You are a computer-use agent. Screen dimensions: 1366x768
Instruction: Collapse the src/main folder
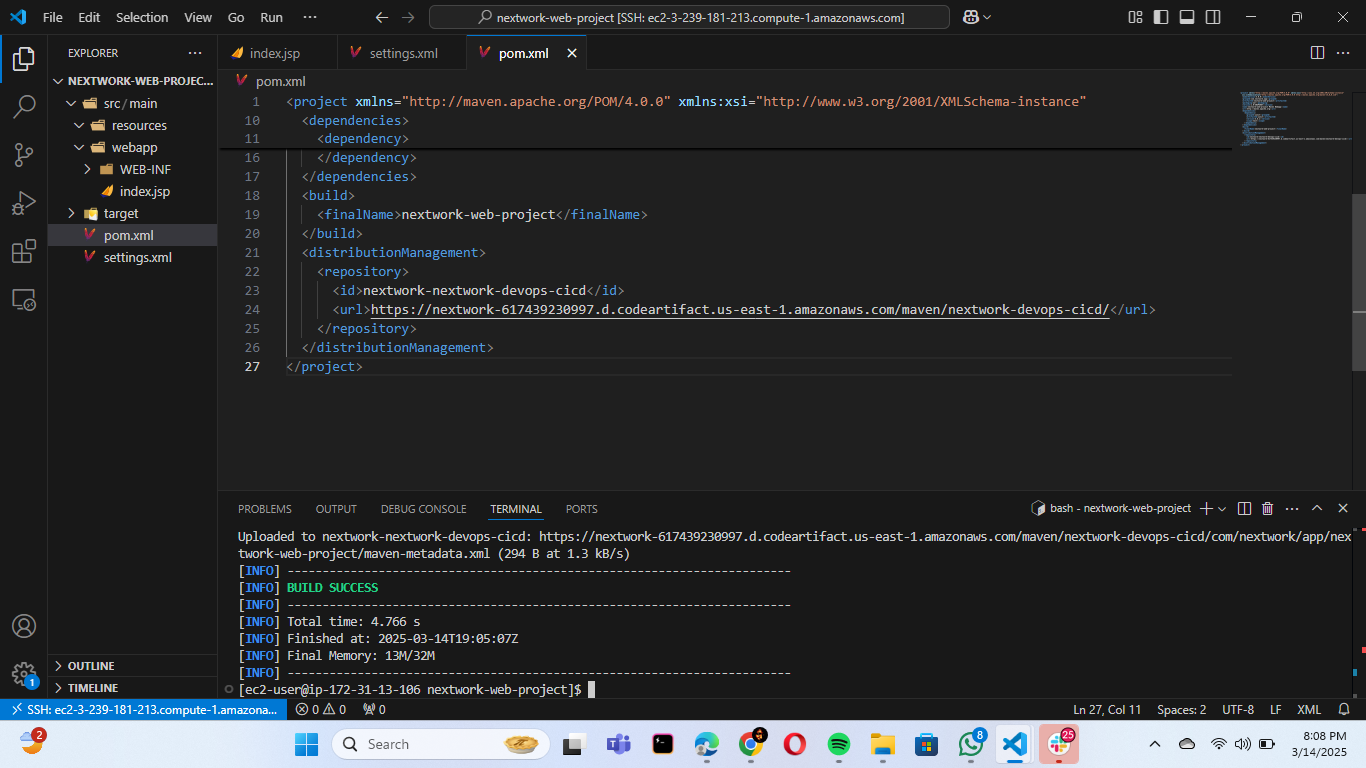point(132,103)
